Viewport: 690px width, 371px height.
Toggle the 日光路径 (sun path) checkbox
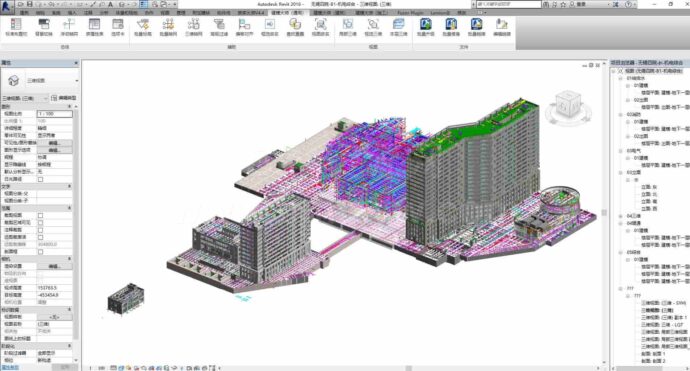pos(40,179)
